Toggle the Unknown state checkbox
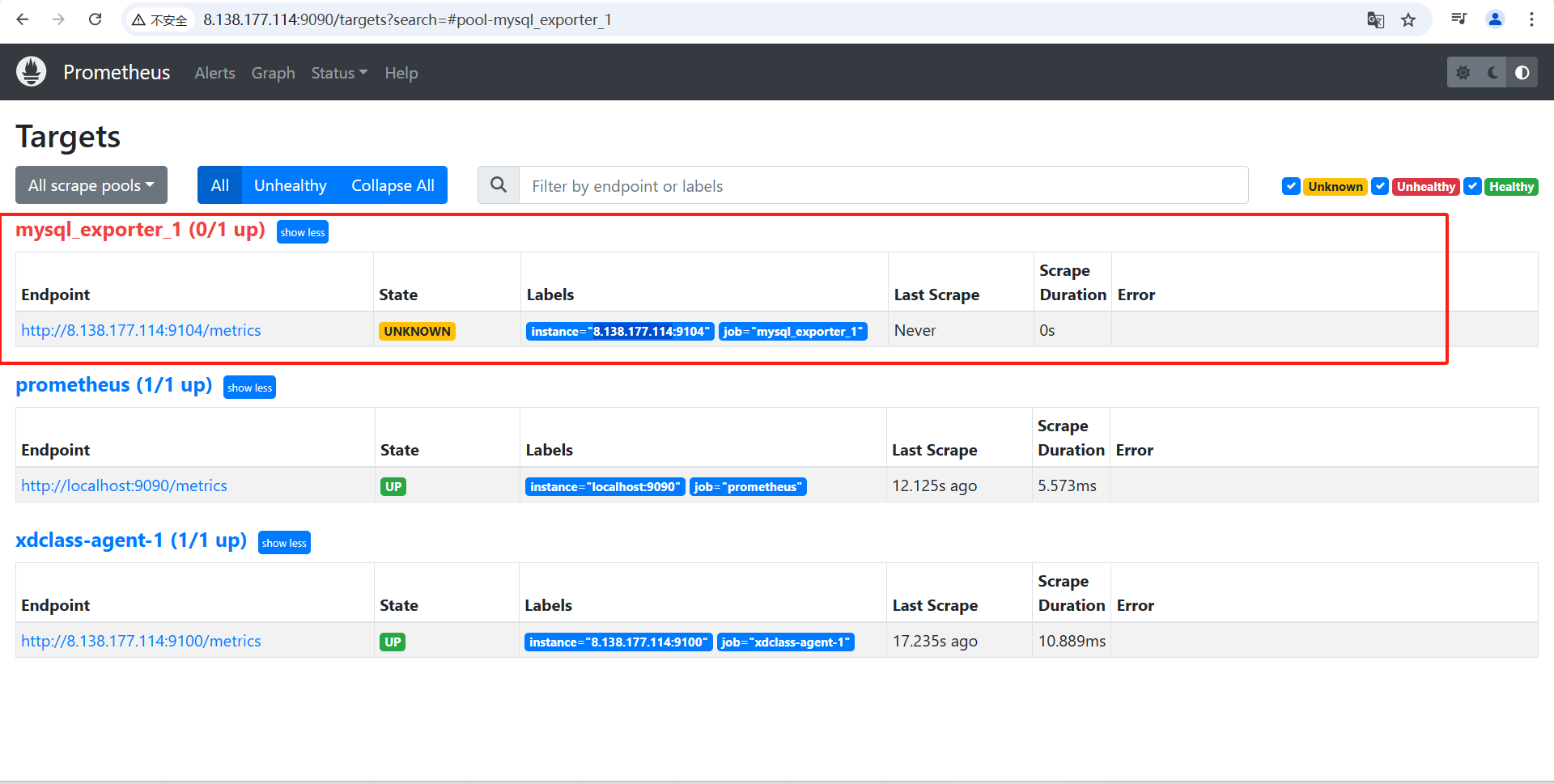The width and height of the screenshot is (1554, 784). coord(1291,186)
